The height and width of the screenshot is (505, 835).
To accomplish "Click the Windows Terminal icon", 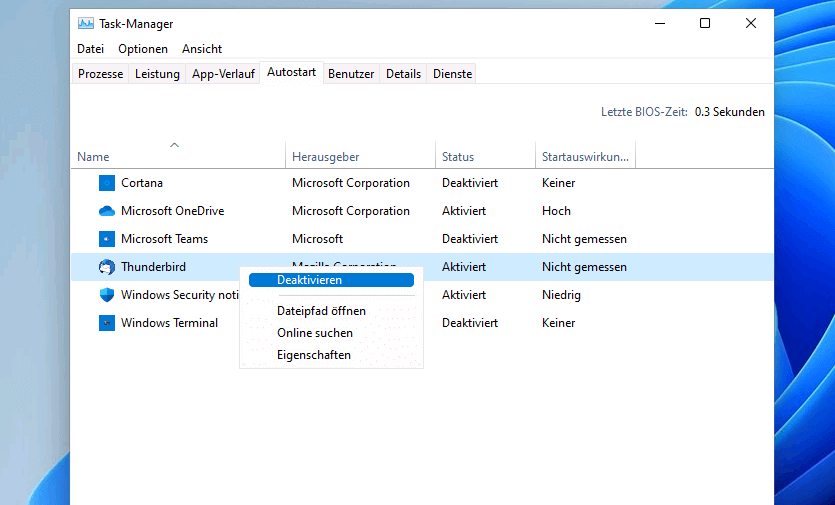I will [x=107, y=323].
